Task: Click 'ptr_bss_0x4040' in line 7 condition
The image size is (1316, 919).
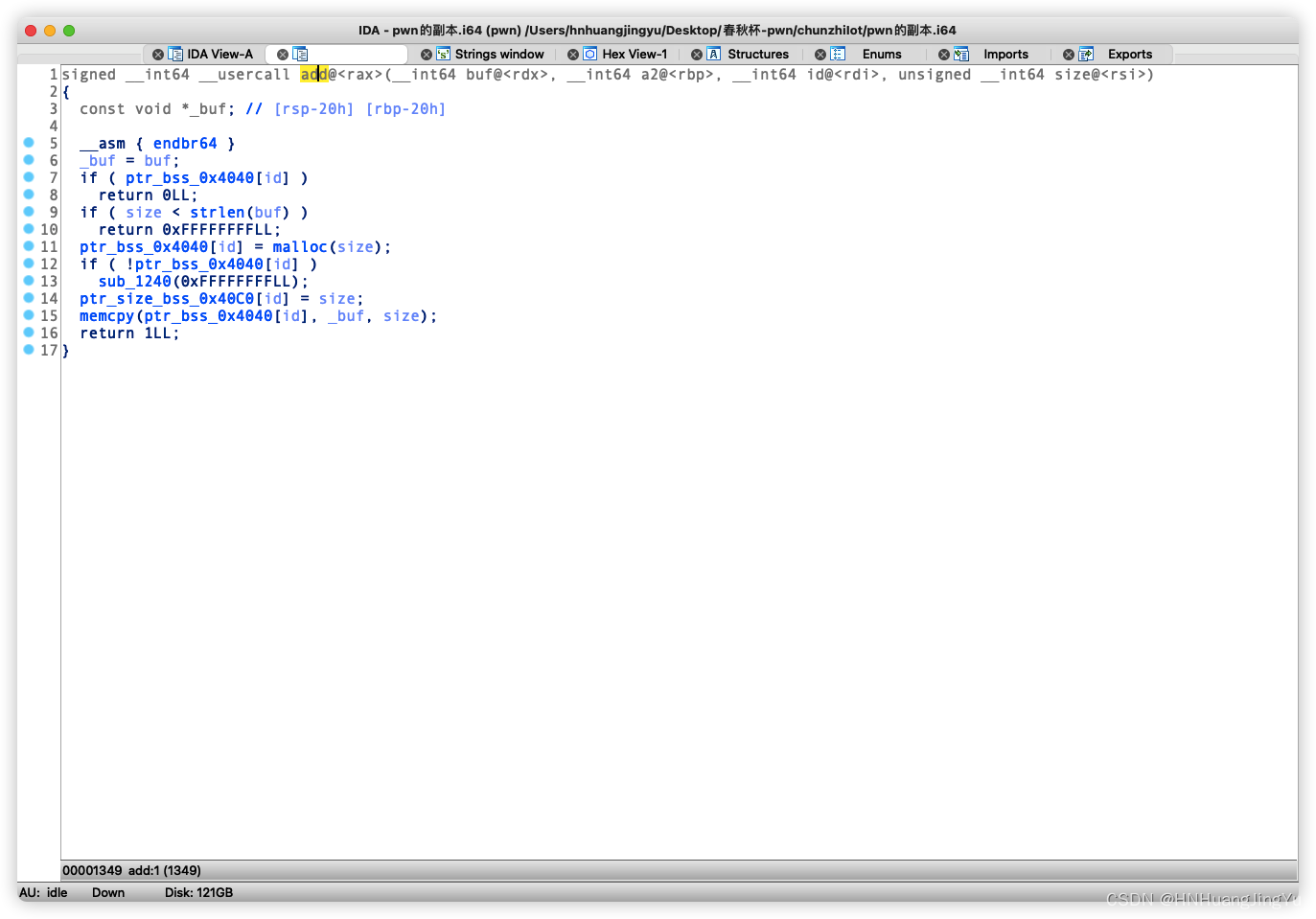Action: [x=190, y=178]
